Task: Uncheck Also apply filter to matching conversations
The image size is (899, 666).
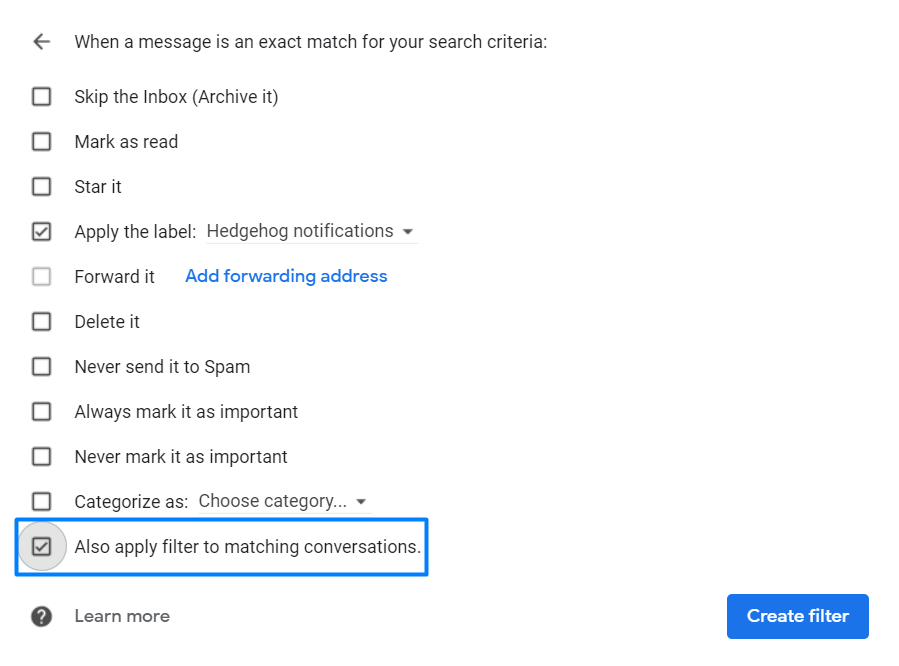Action: tap(41, 547)
